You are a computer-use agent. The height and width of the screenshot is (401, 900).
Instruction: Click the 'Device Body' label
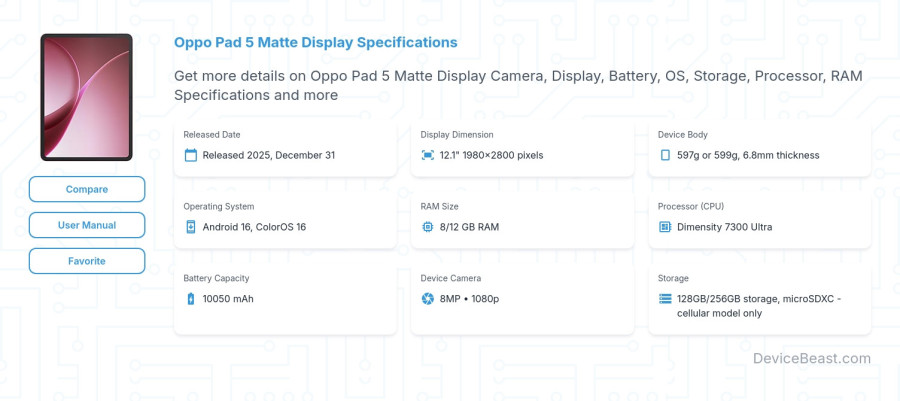(x=682, y=135)
